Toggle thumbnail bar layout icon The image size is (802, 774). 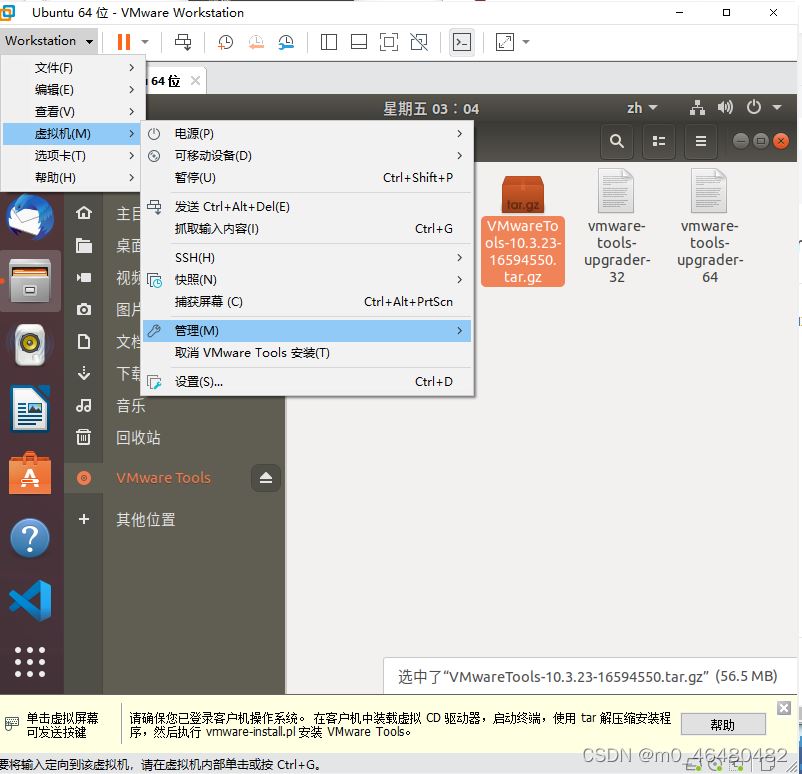click(359, 42)
